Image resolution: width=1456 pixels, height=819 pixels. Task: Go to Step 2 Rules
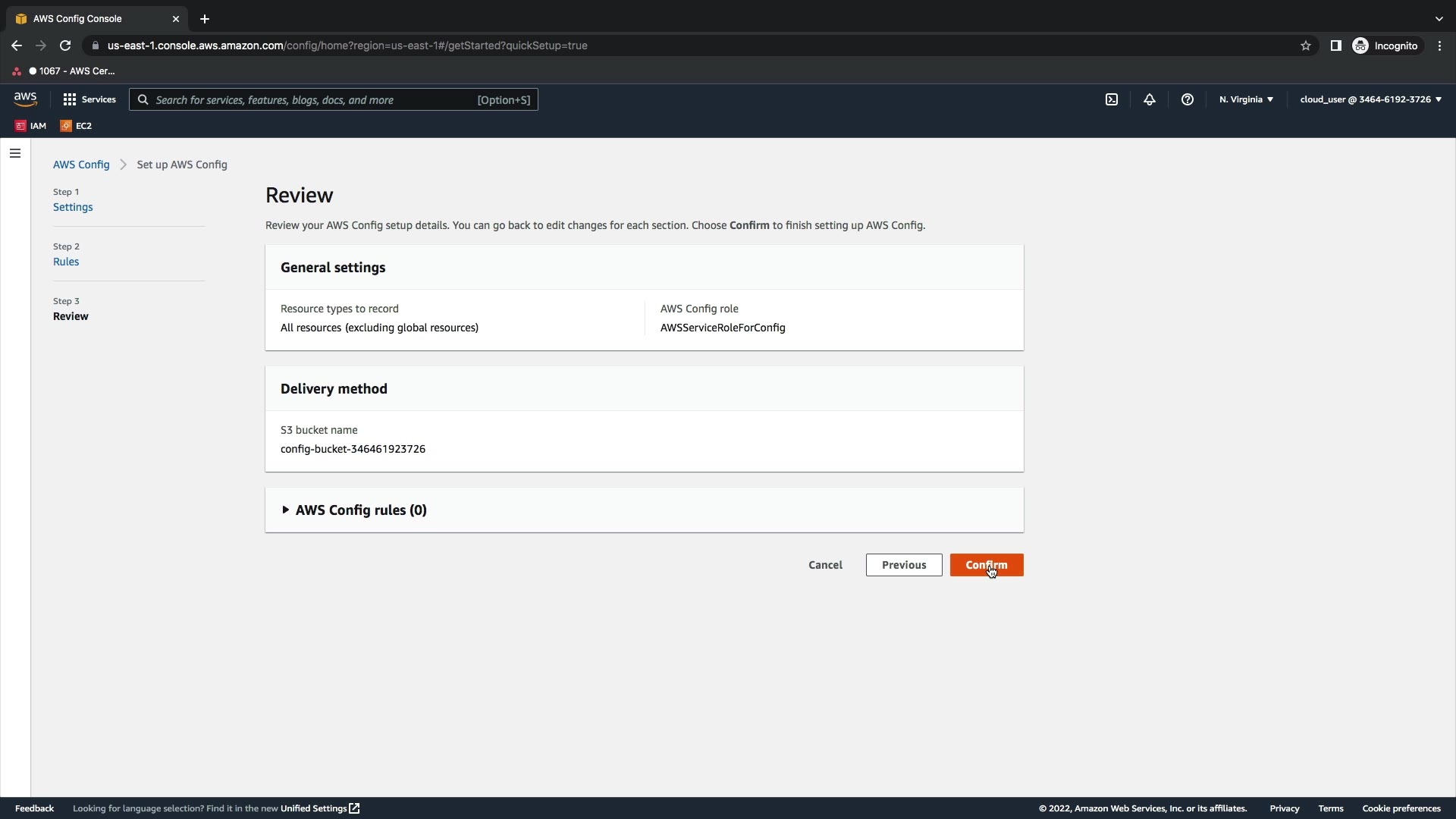click(x=66, y=262)
